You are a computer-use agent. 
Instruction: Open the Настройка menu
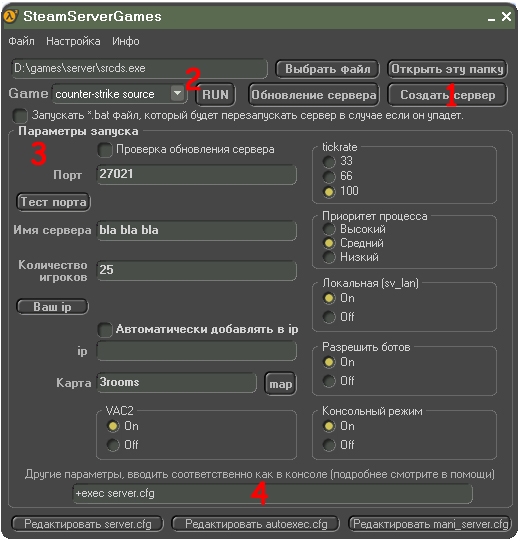73,41
